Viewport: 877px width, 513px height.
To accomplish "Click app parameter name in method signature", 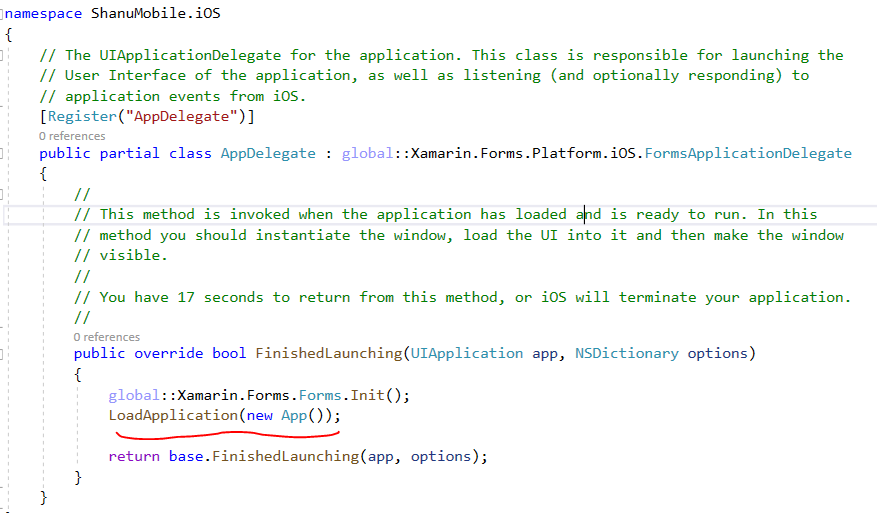I will (545, 355).
